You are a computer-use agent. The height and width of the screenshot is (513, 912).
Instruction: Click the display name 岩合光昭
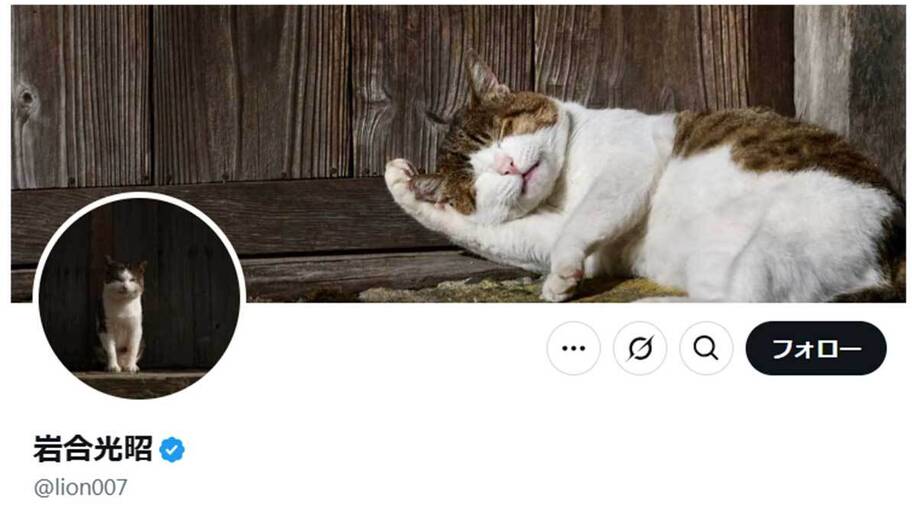click(x=92, y=449)
